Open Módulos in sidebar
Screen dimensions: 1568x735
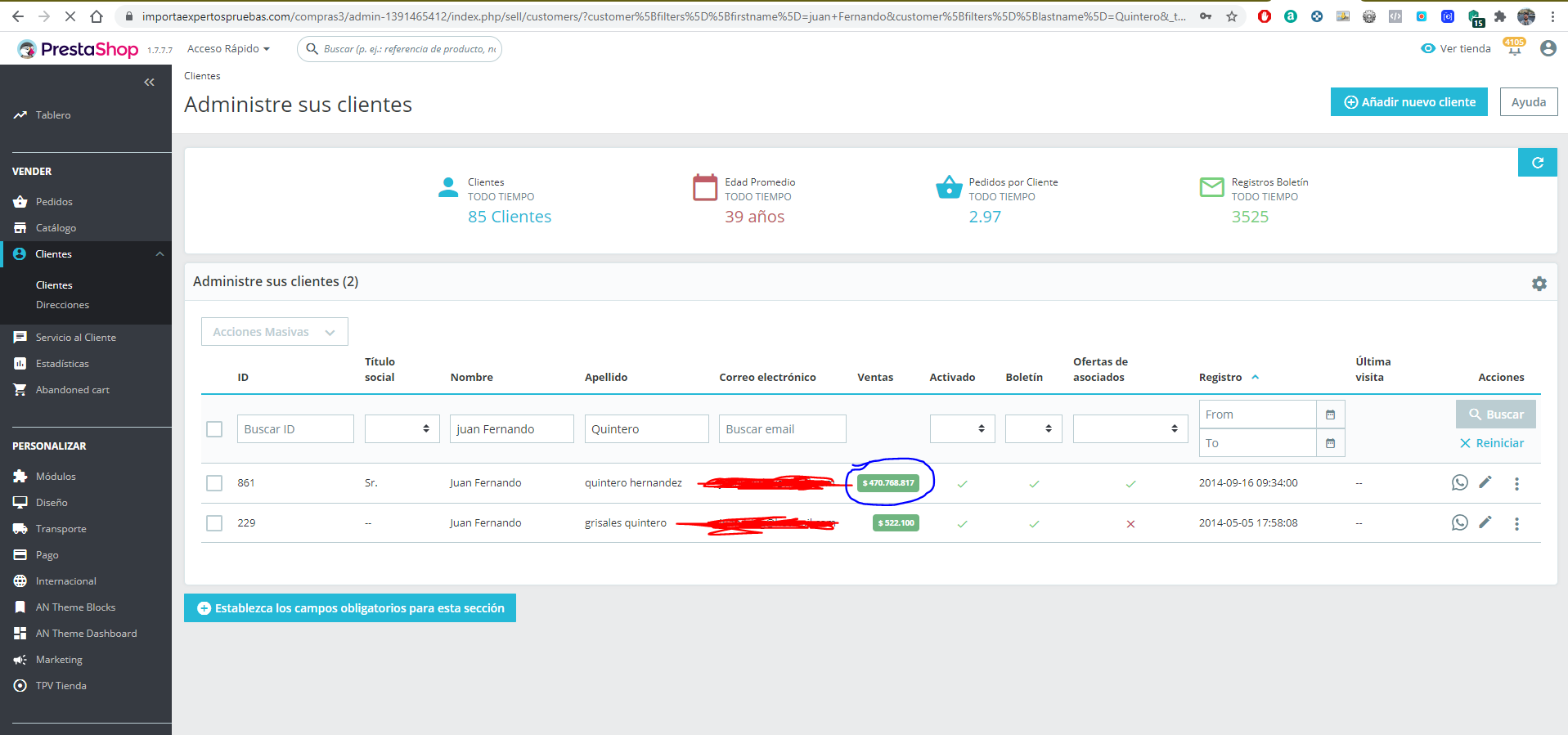[56, 477]
